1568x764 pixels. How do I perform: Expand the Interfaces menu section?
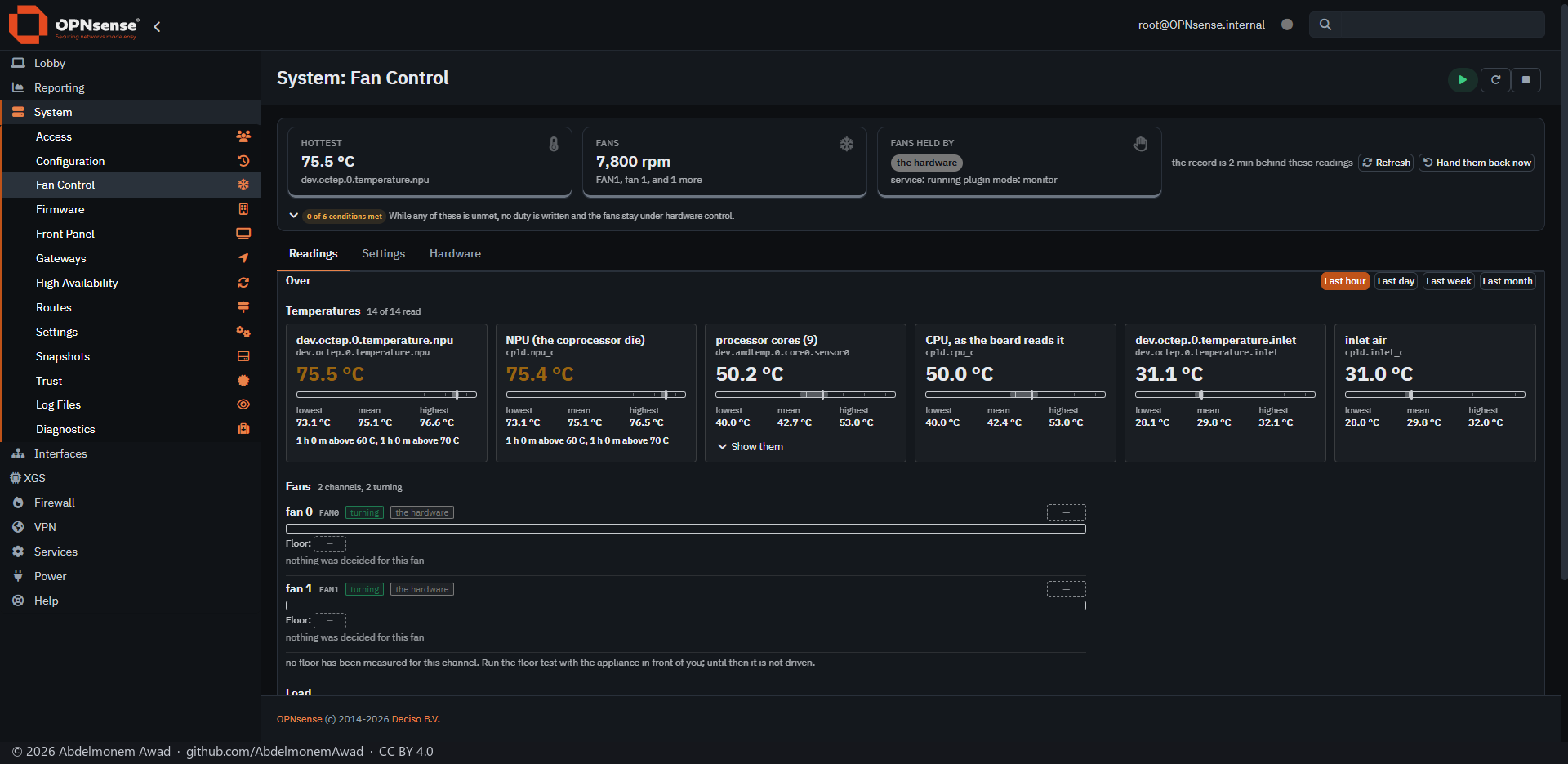point(131,453)
